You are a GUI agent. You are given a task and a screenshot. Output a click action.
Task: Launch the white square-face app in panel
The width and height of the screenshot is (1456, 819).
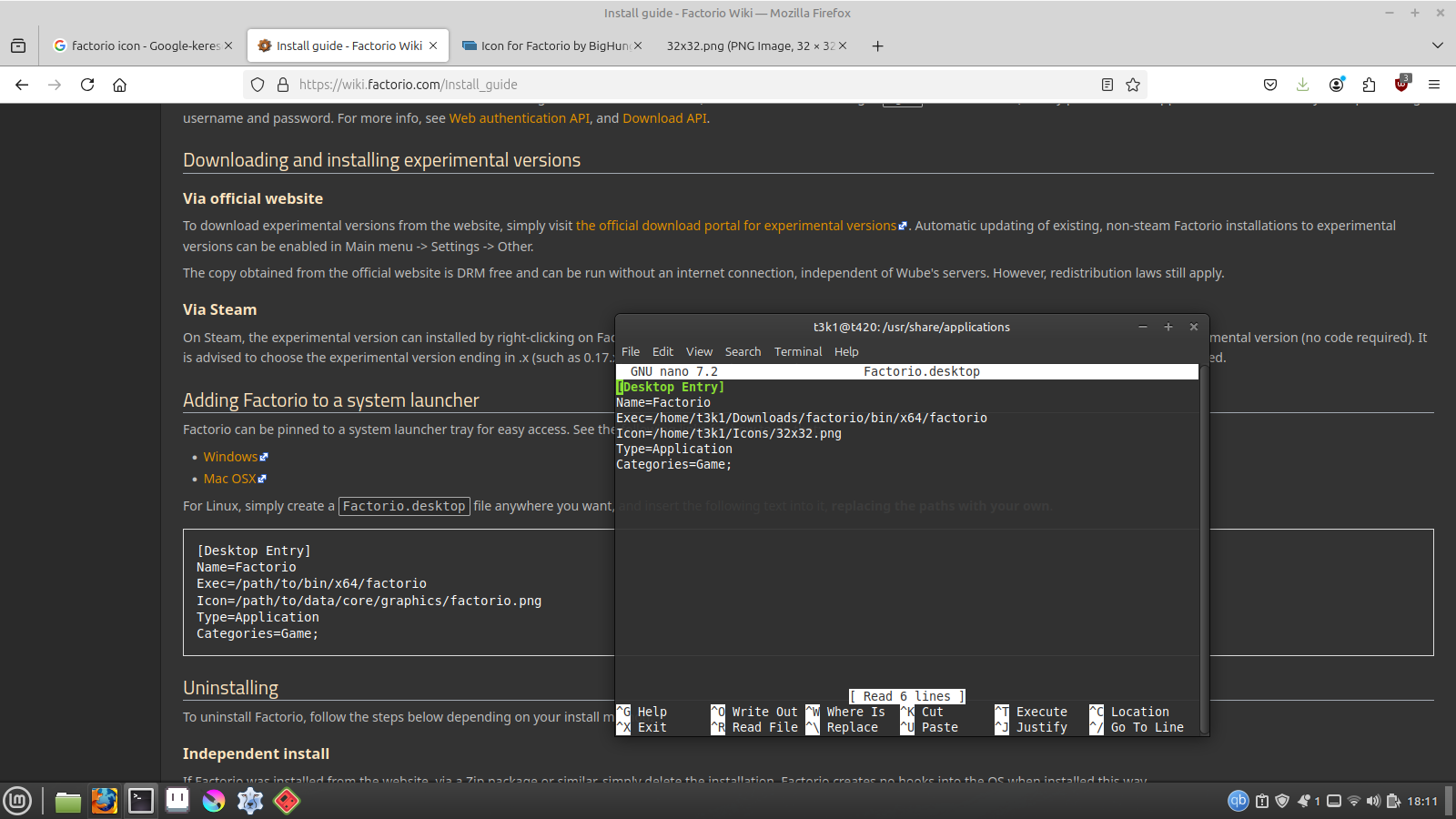pos(177,801)
